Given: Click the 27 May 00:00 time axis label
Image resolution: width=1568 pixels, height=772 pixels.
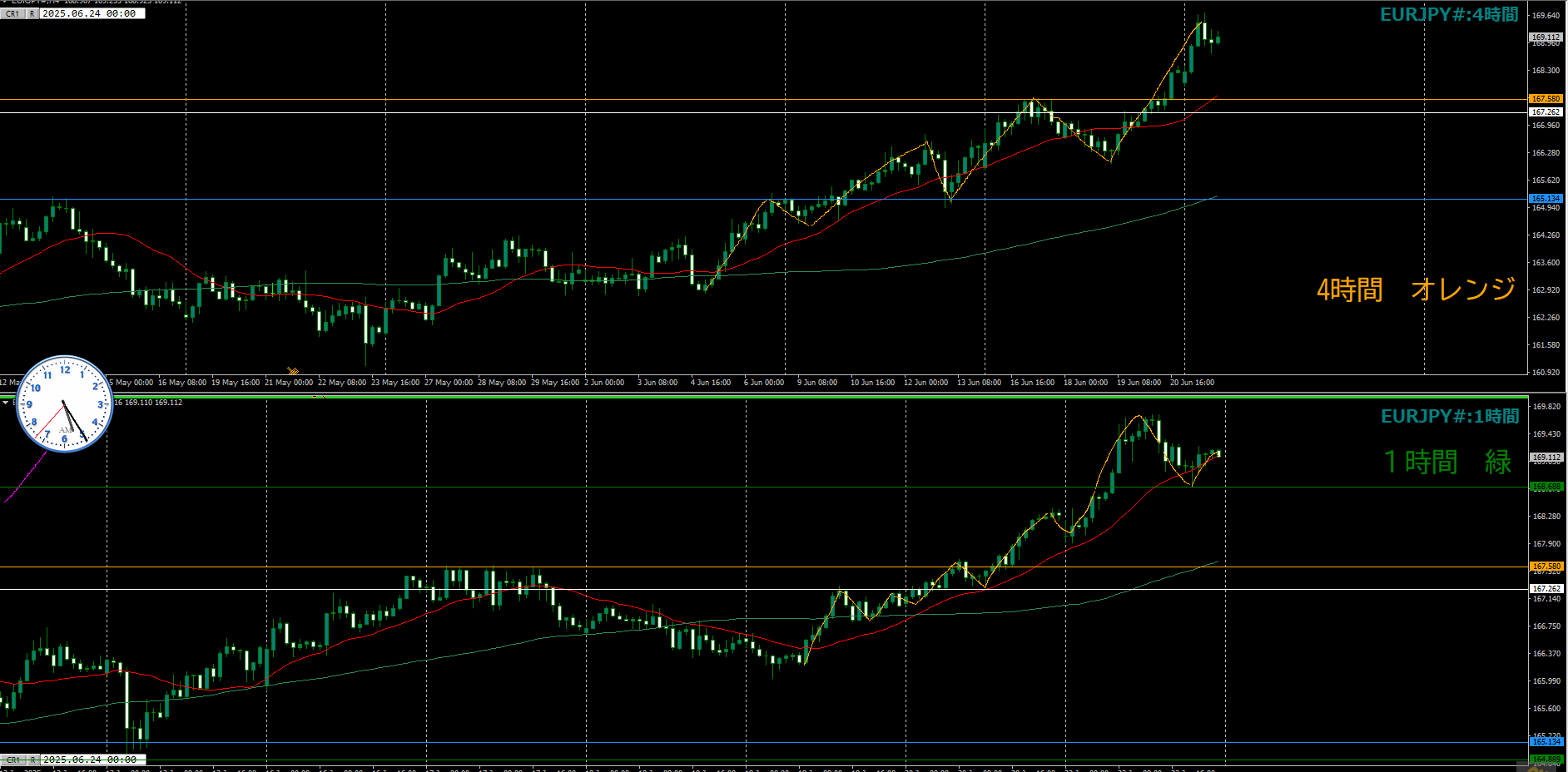Looking at the screenshot, I should 449,383.
